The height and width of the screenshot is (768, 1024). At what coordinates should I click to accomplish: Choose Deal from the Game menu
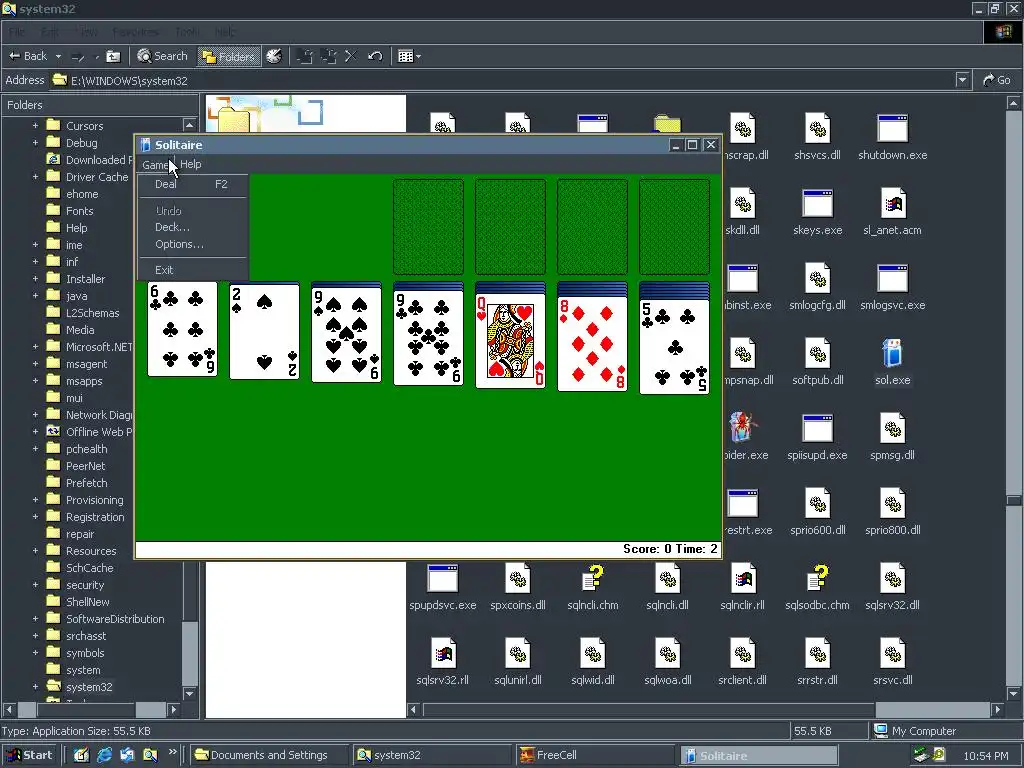(193, 184)
